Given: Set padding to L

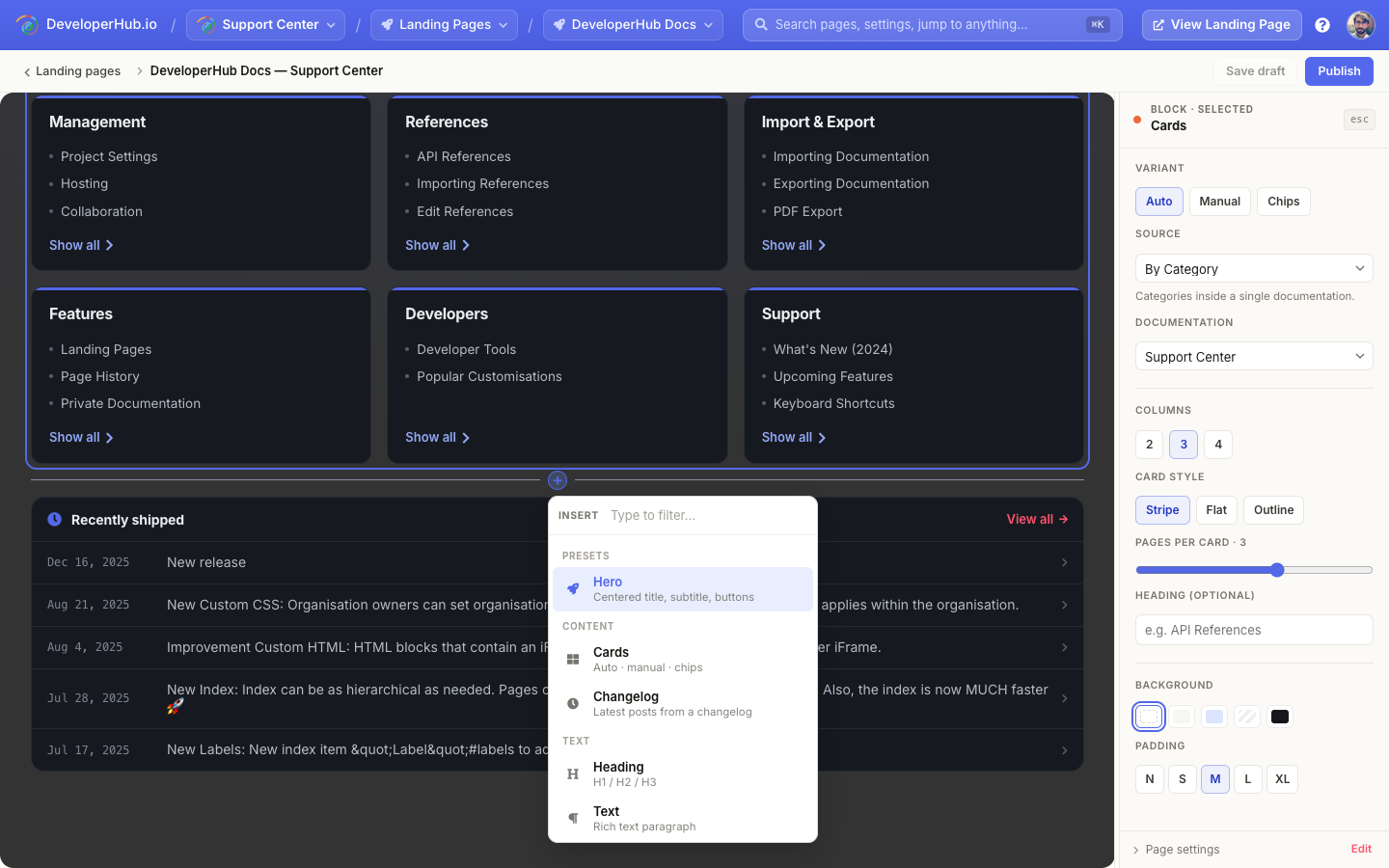Looking at the screenshot, I should coord(1248,779).
